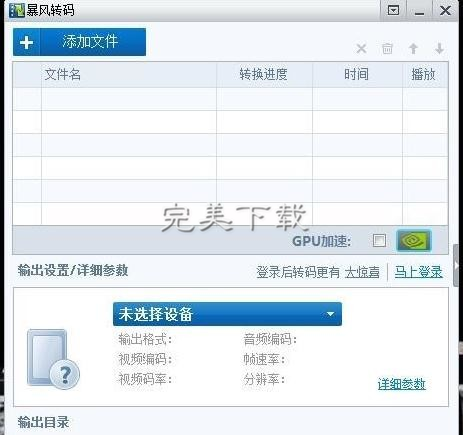Click the 大惊喜 link

362,272
